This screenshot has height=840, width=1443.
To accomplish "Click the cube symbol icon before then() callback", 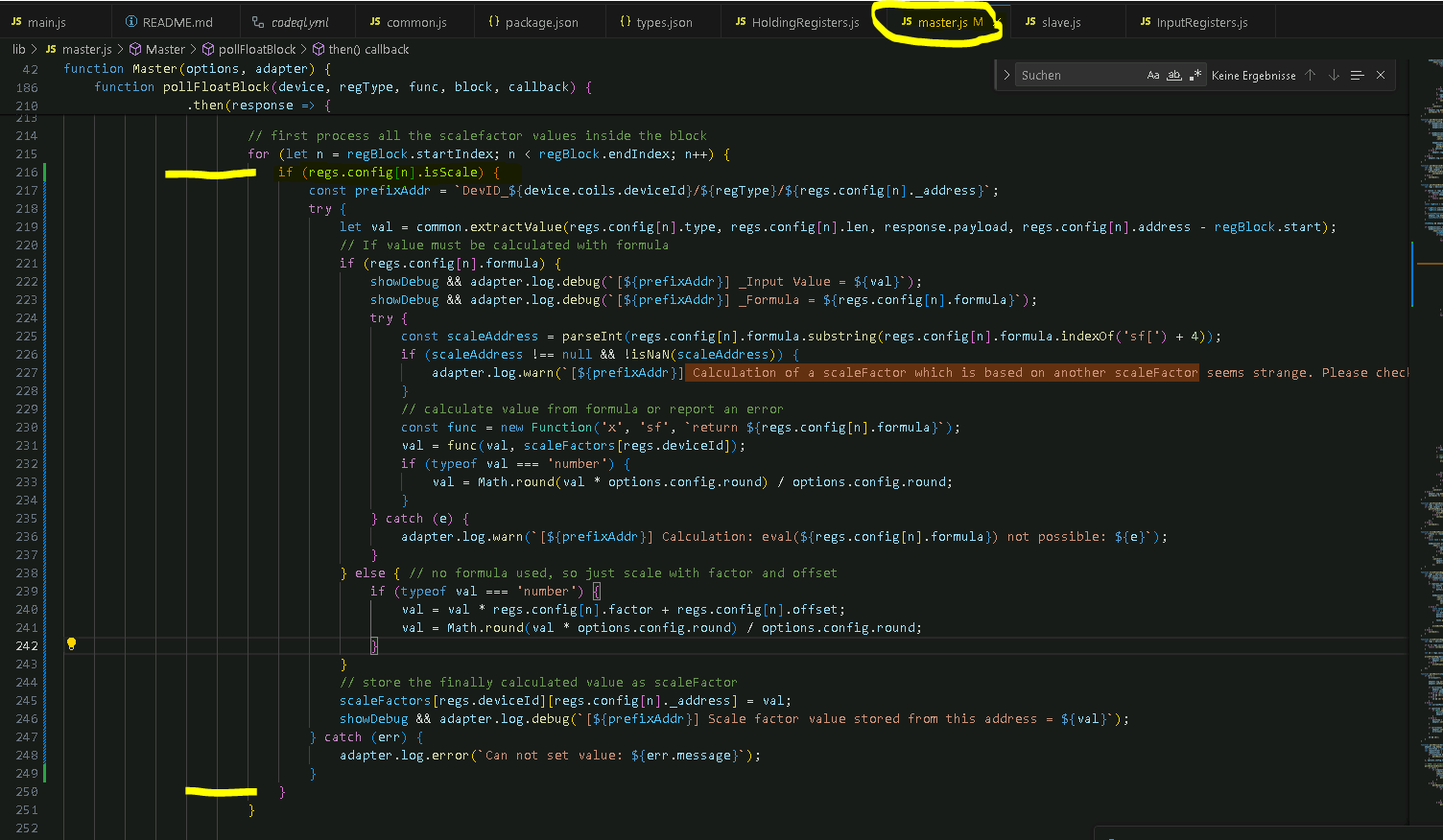I will [x=319, y=49].
